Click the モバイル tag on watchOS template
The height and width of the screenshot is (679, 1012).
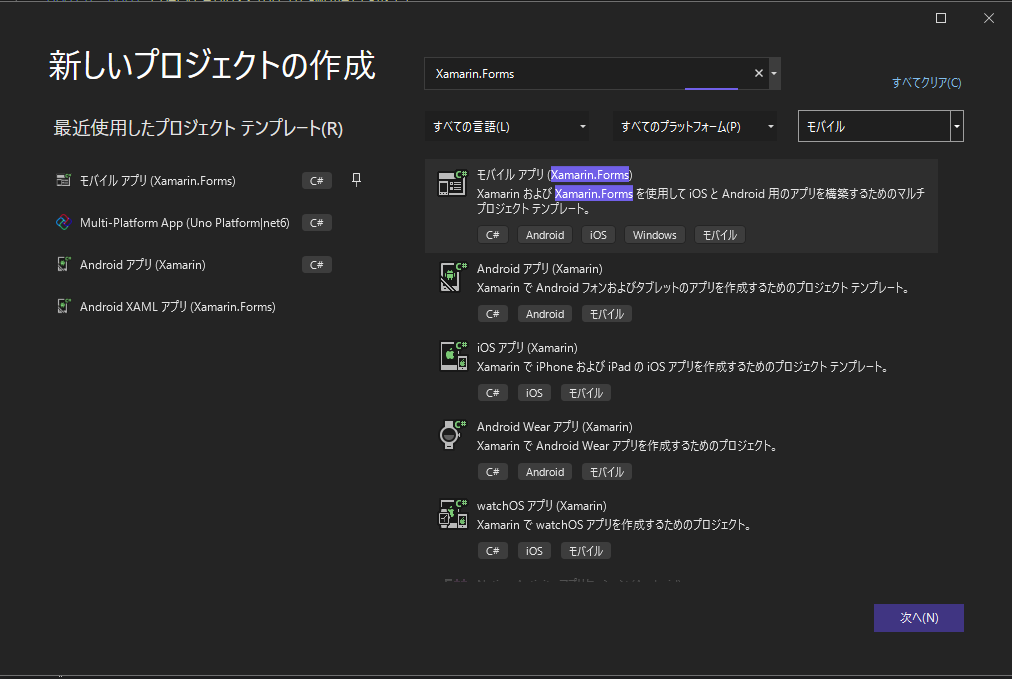pos(585,551)
